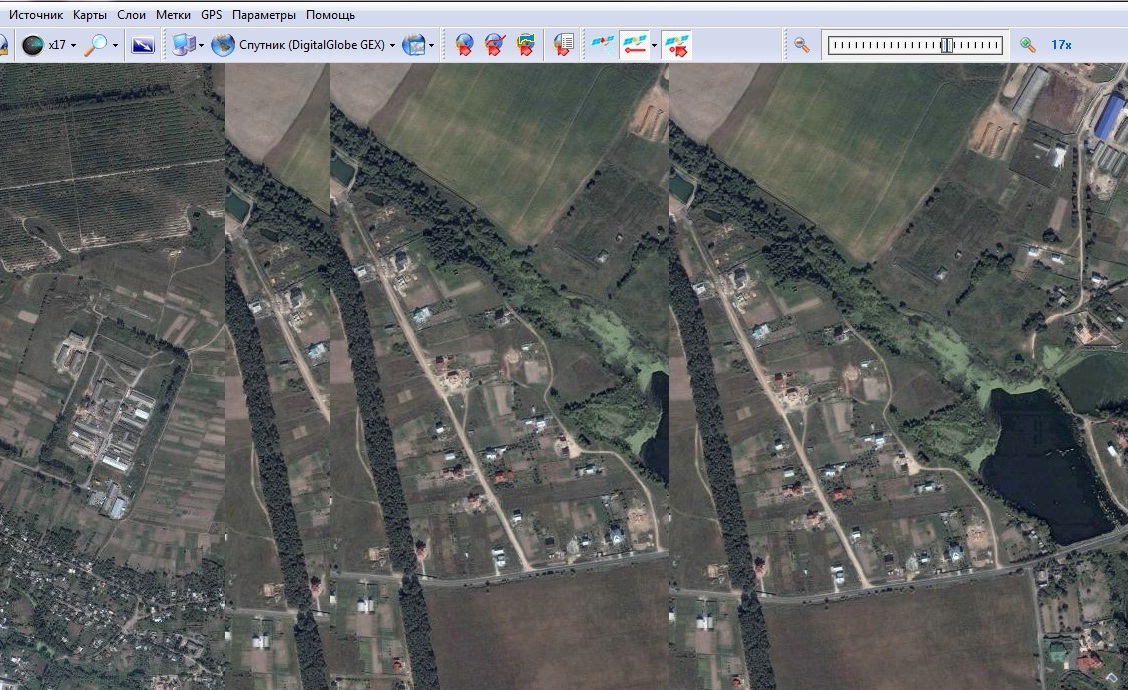Open the Источник menu
1128x690 pixels.
tap(35, 15)
